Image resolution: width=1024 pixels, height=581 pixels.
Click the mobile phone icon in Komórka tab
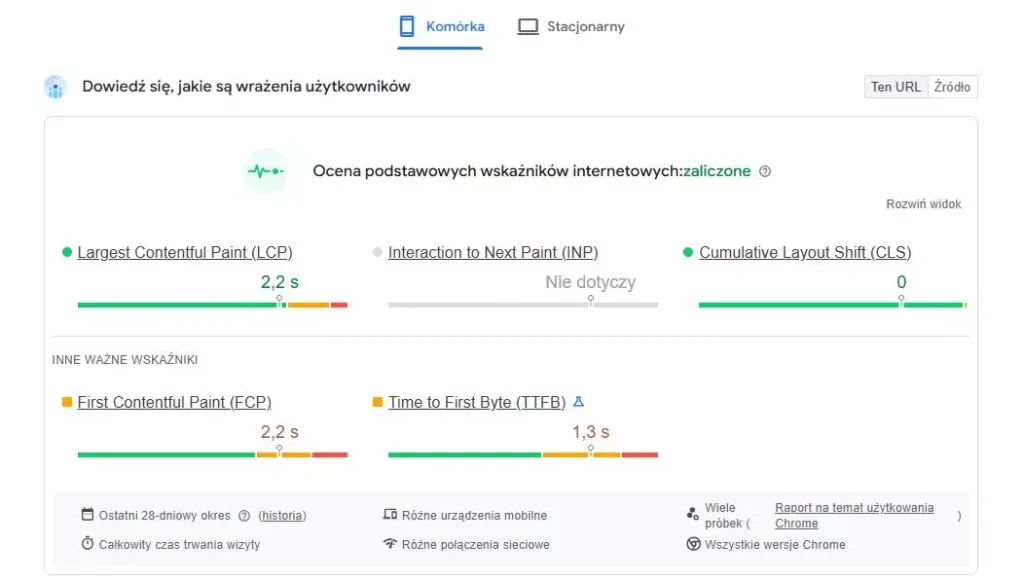[x=408, y=27]
